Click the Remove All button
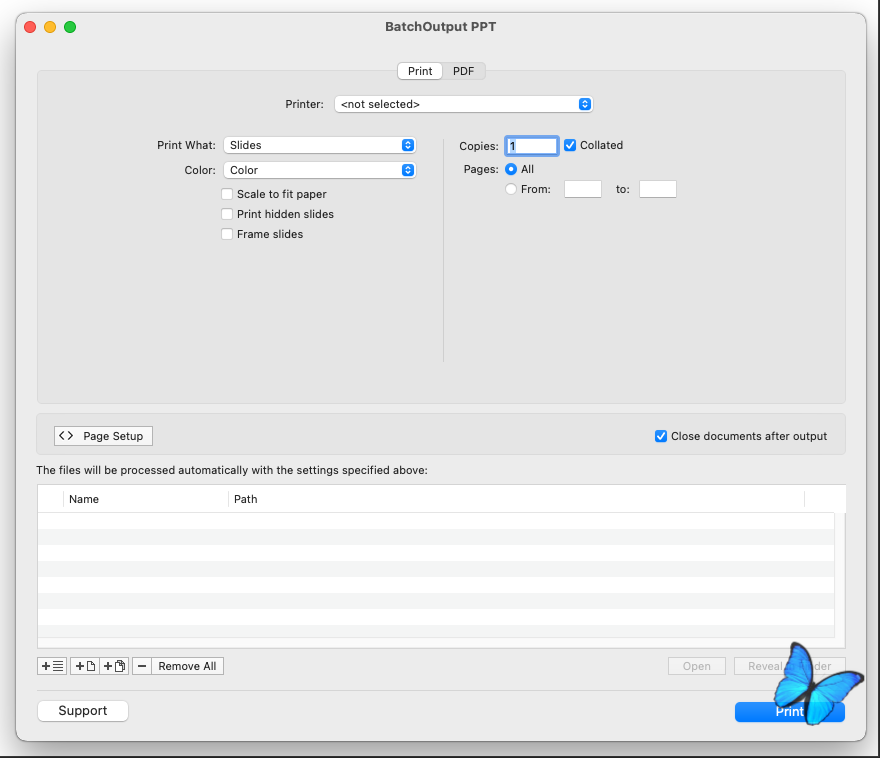This screenshot has height=758, width=880. click(187, 666)
